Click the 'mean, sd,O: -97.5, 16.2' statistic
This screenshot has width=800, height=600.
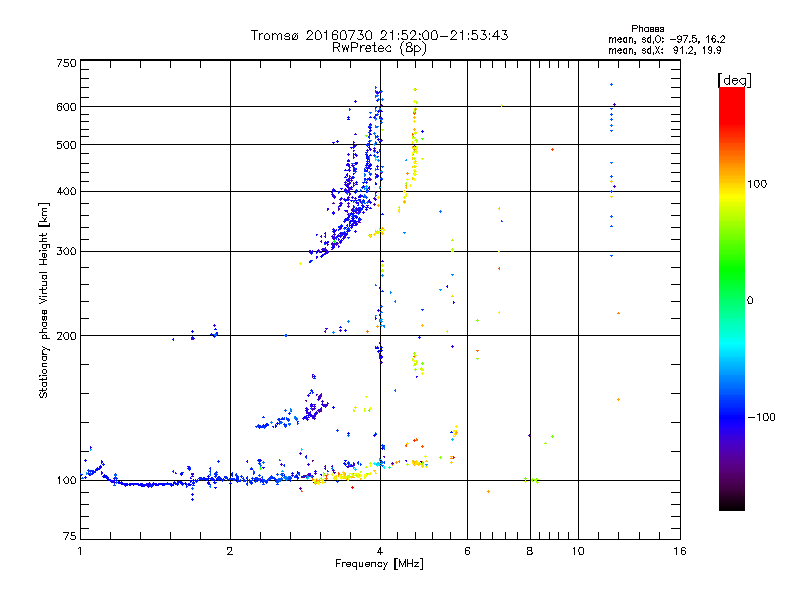(666, 39)
